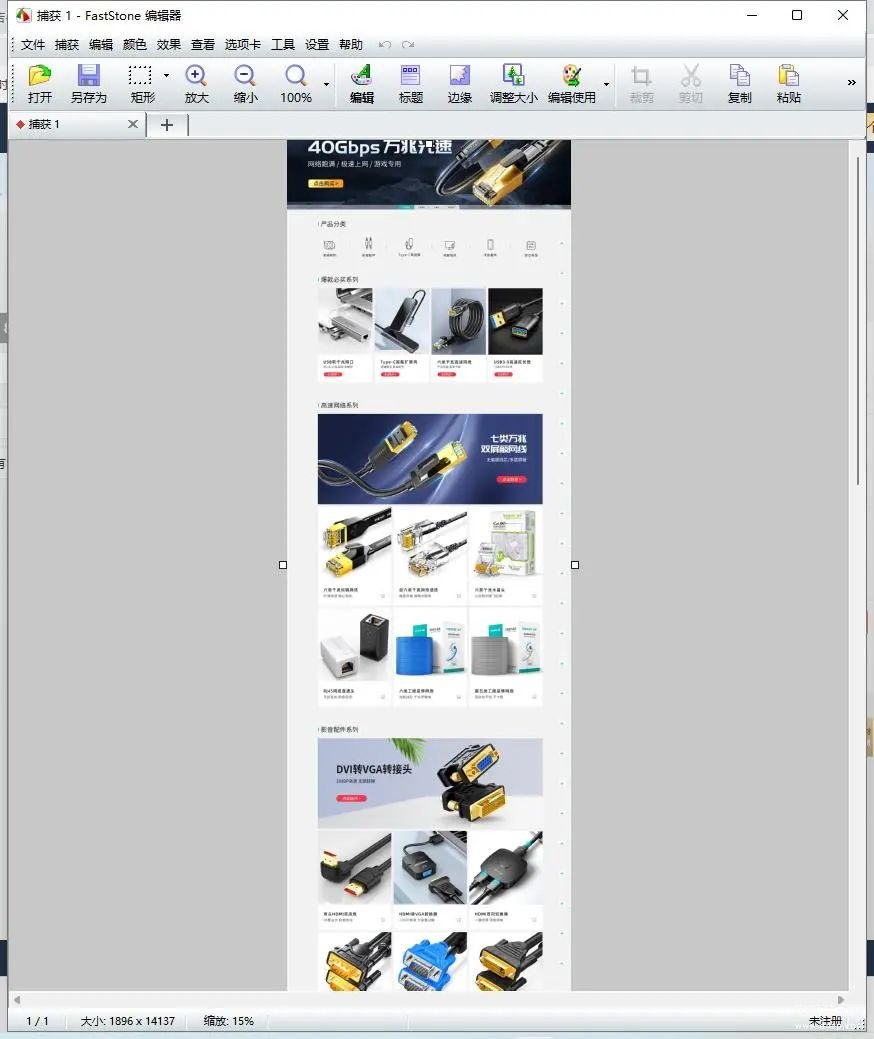Screen dimensions: 874x1039
Task: Open the 查看 menu
Action: coord(203,44)
